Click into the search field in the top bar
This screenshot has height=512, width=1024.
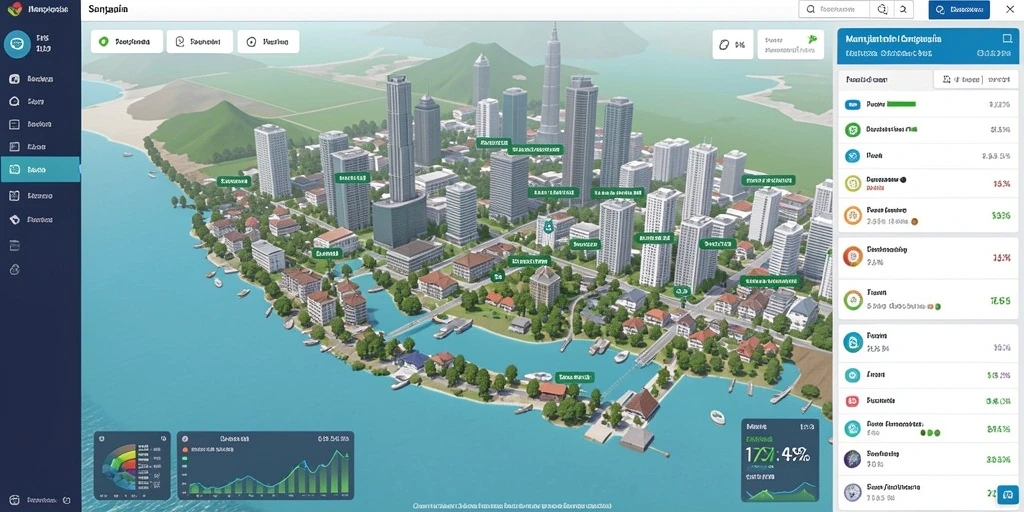pyautogui.click(x=834, y=9)
